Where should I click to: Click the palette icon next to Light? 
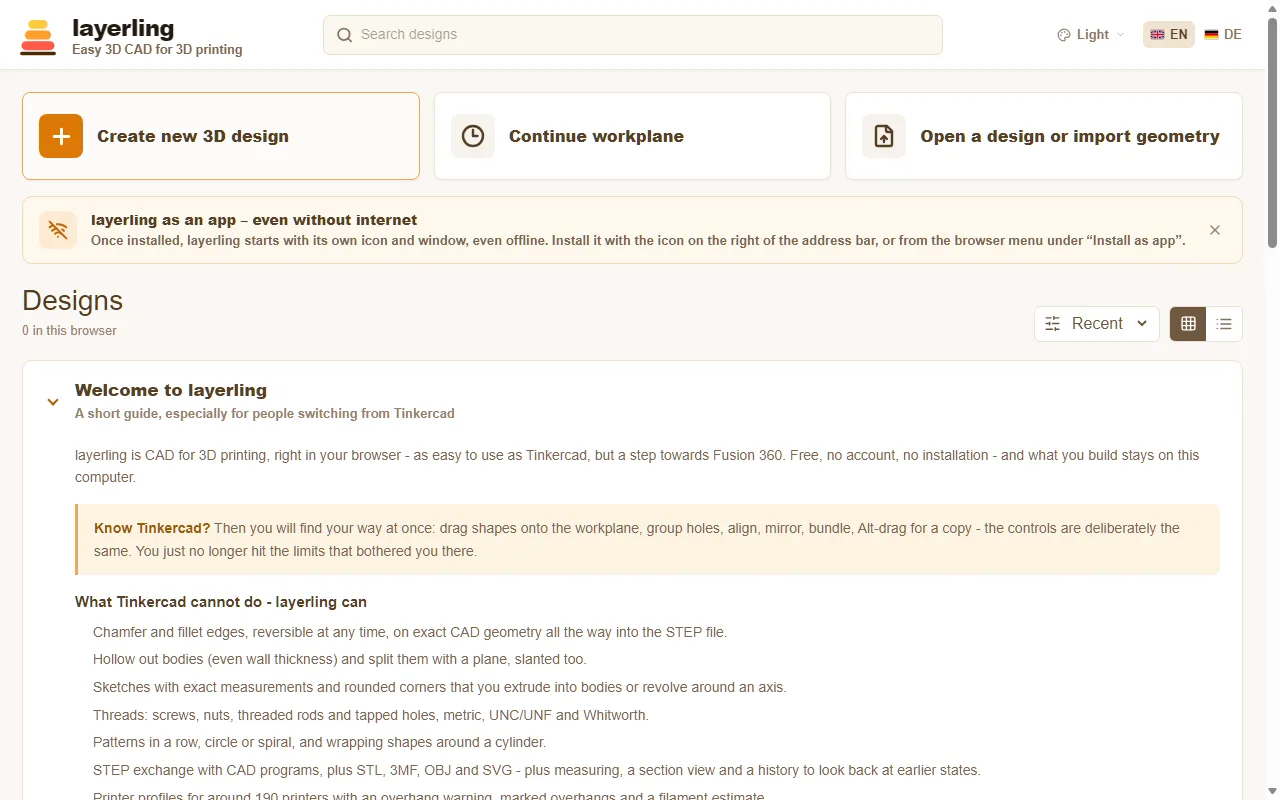1064,35
